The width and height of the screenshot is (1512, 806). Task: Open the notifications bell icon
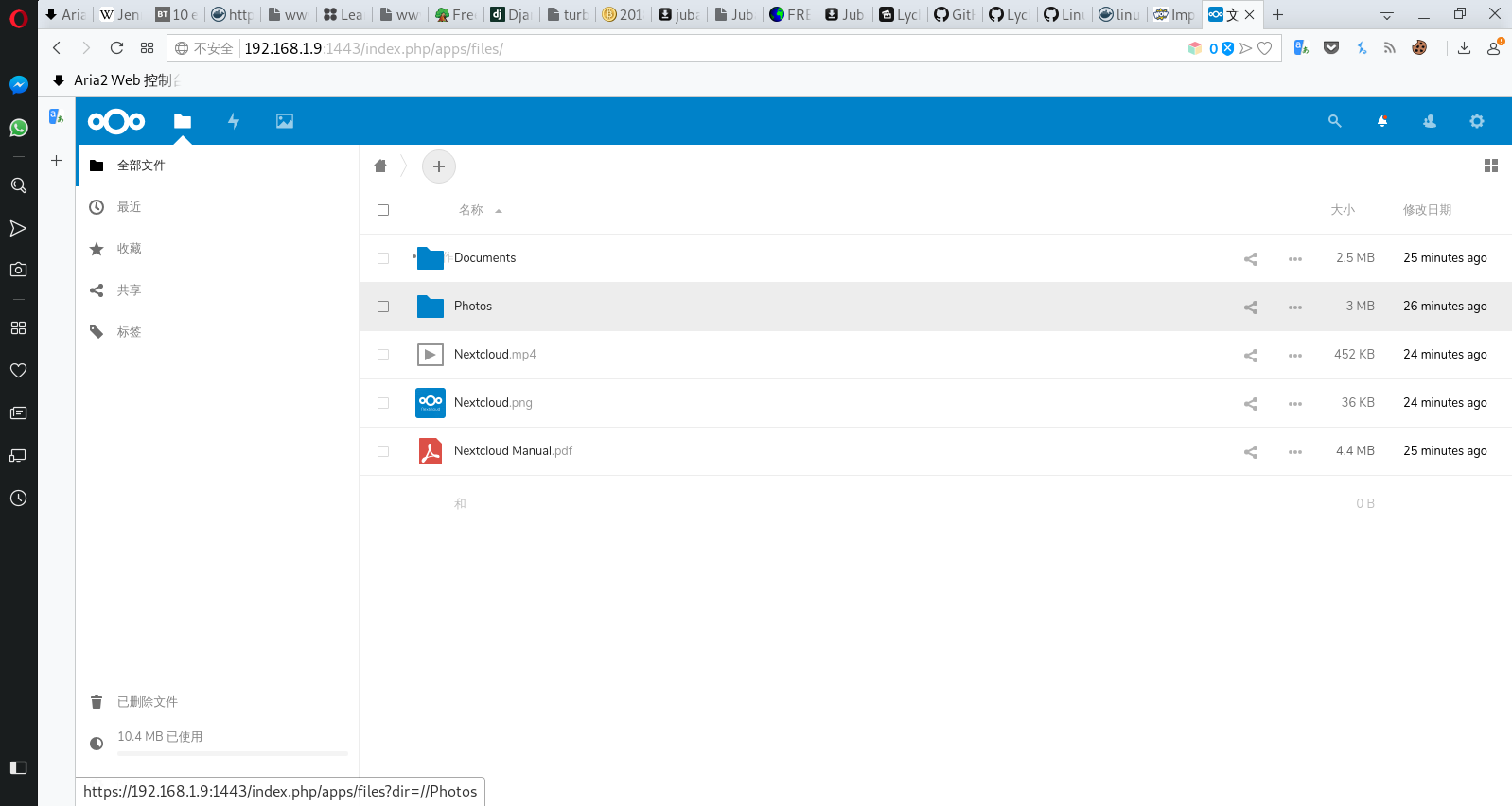point(1382,121)
